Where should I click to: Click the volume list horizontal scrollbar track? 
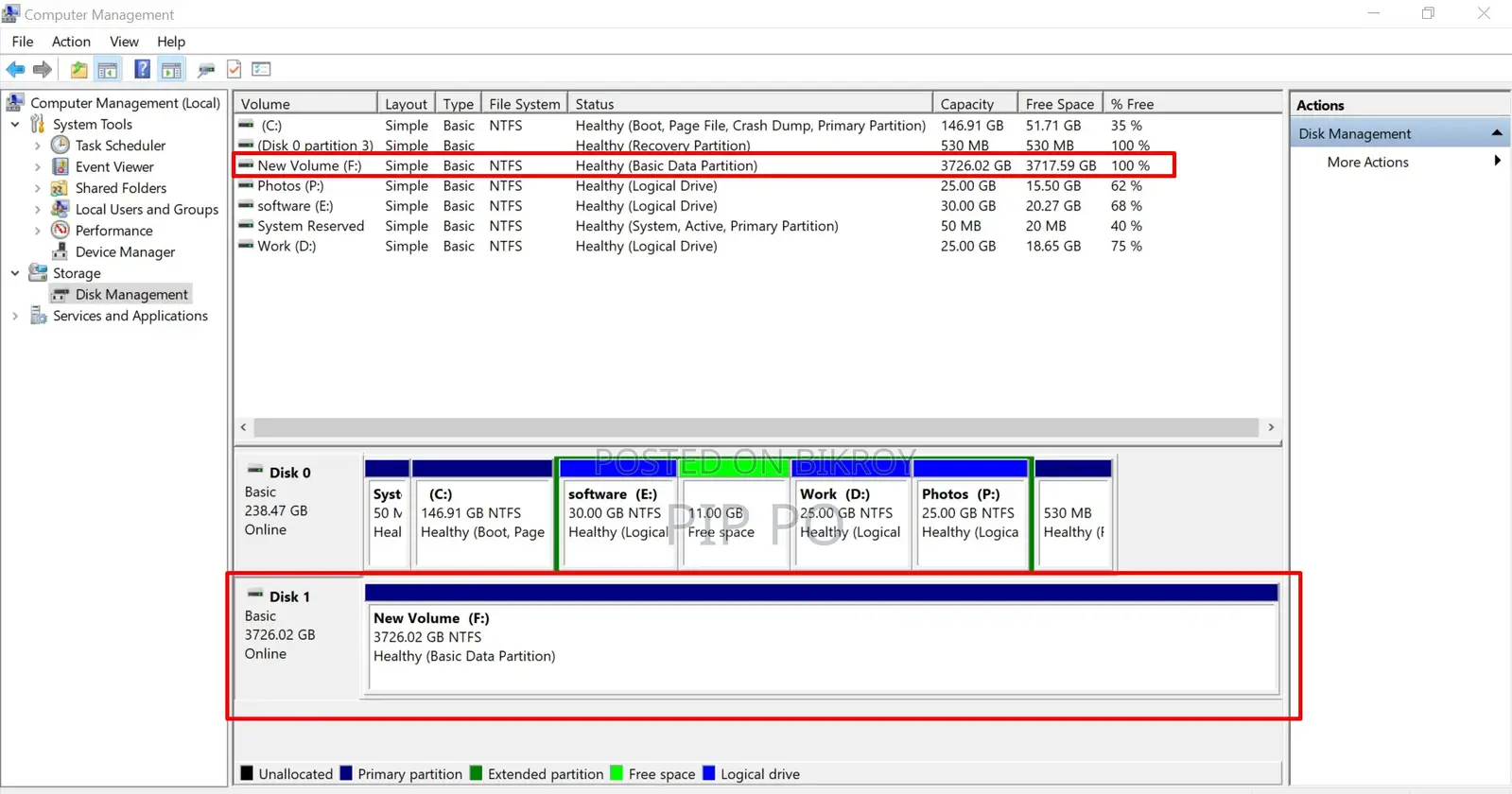coord(756,427)
